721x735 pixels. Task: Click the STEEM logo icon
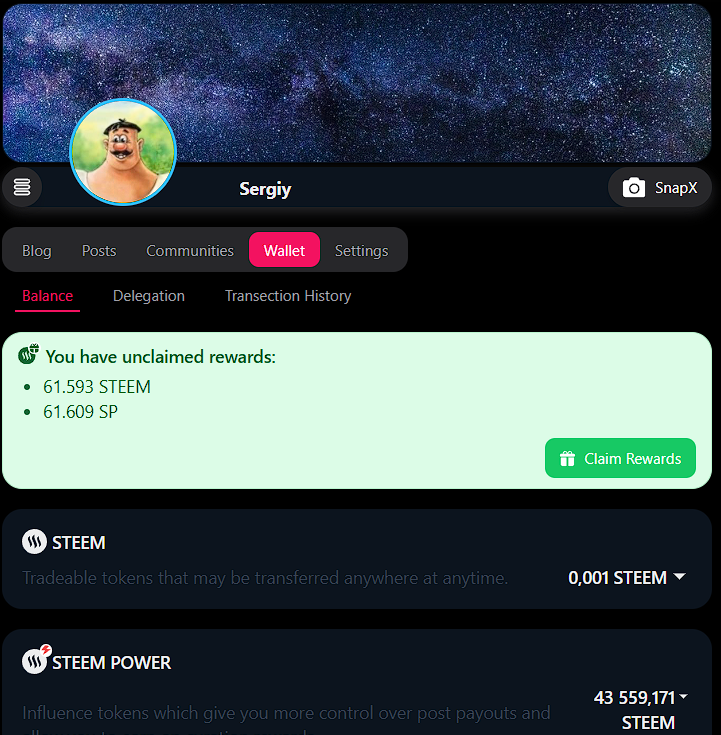pyautogui.click(x=34, y=542)
